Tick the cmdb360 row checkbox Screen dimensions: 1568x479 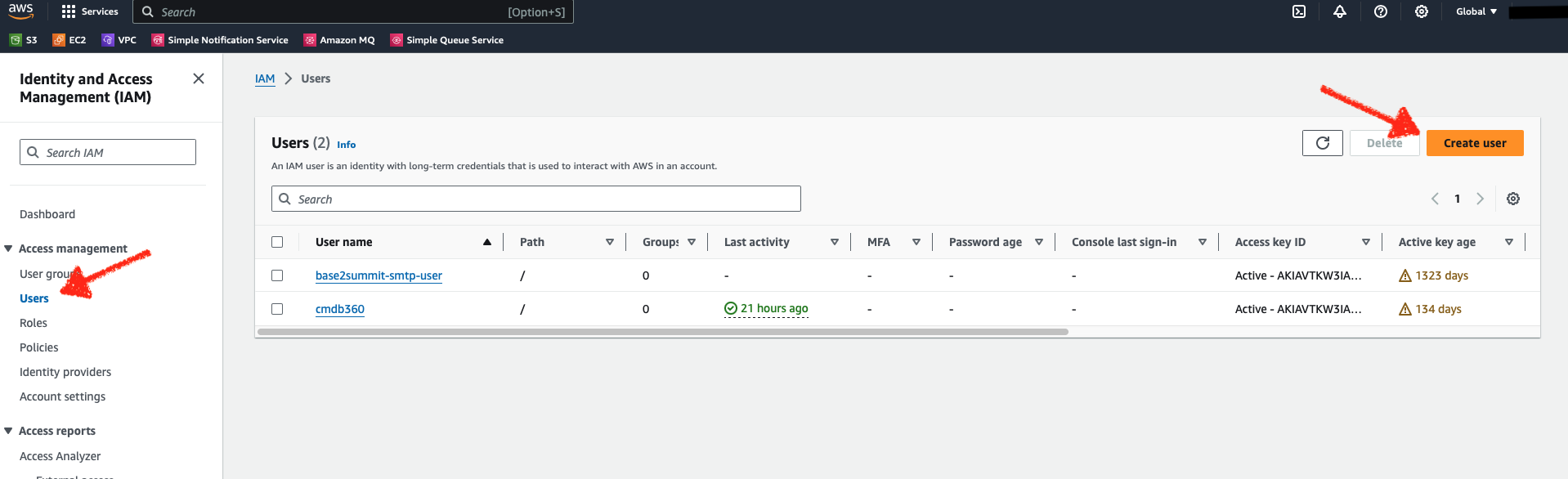(x=277, y=309)
